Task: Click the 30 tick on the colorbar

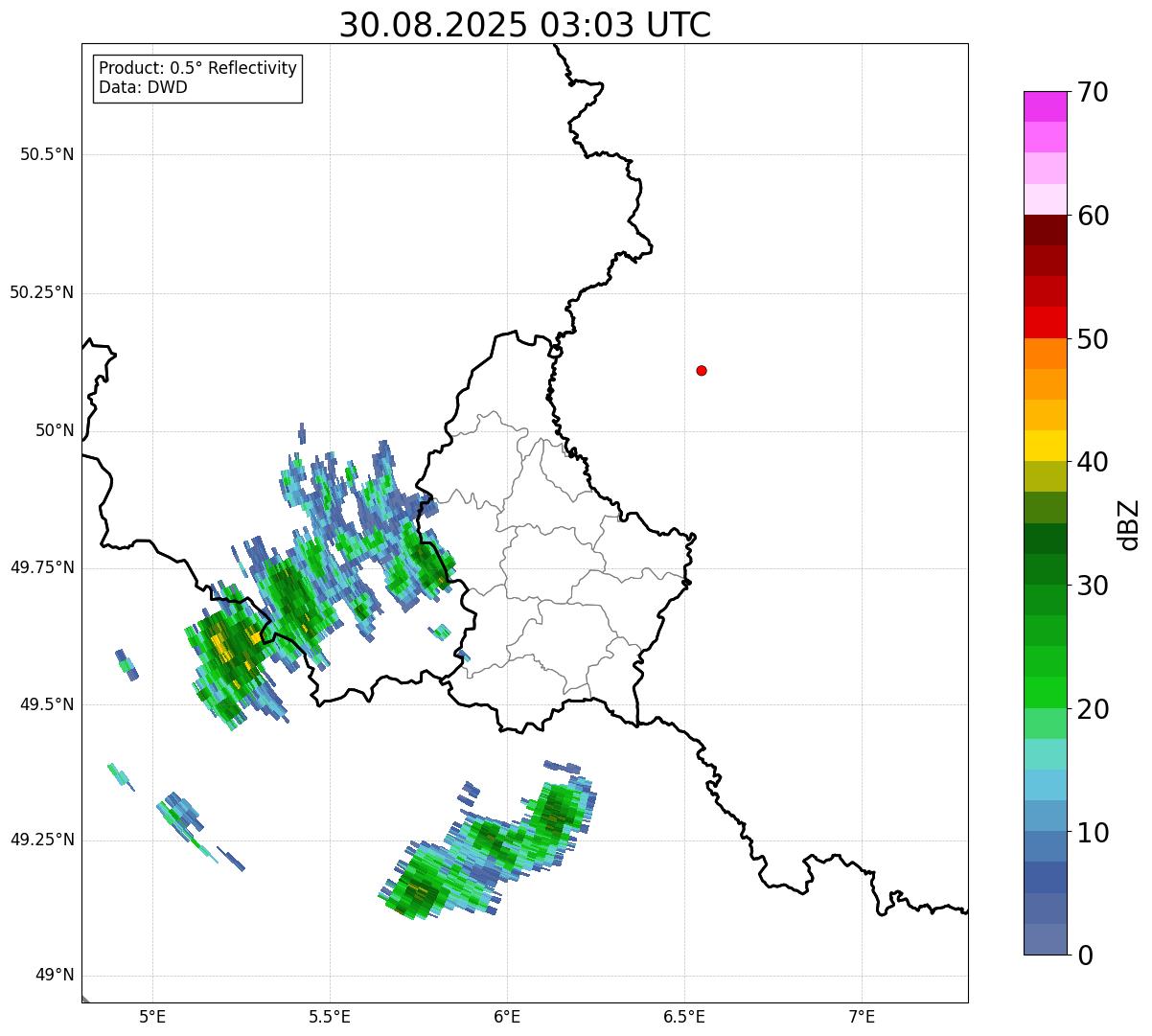Action: tap(1093, 586)
